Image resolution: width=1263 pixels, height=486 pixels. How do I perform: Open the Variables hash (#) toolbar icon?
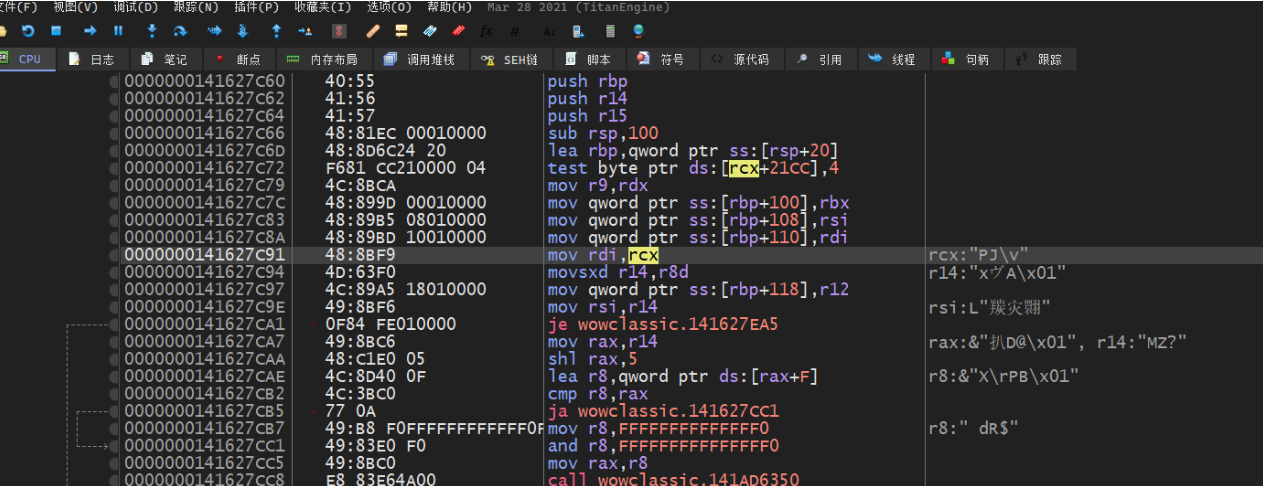click(516, 31)
